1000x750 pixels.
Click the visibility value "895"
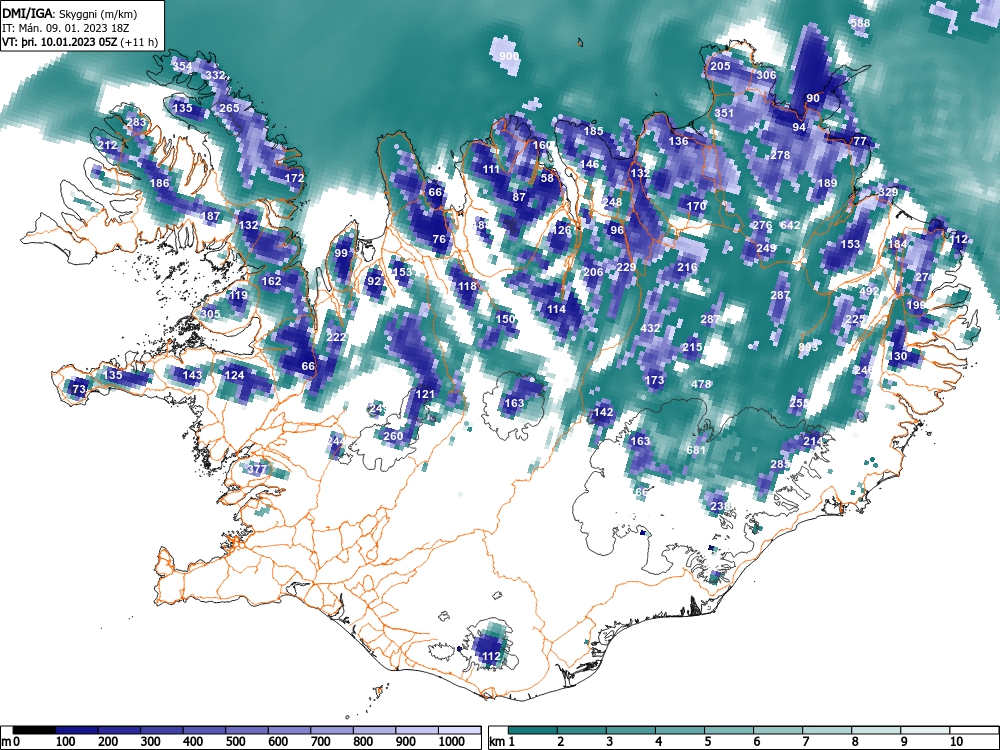point(808,347)
